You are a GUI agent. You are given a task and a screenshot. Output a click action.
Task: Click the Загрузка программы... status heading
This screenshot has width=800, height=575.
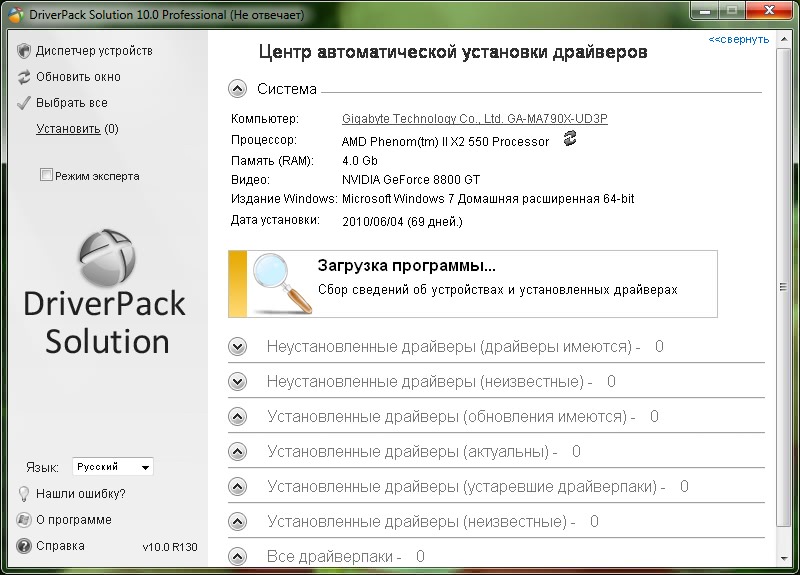coord(407,266)
